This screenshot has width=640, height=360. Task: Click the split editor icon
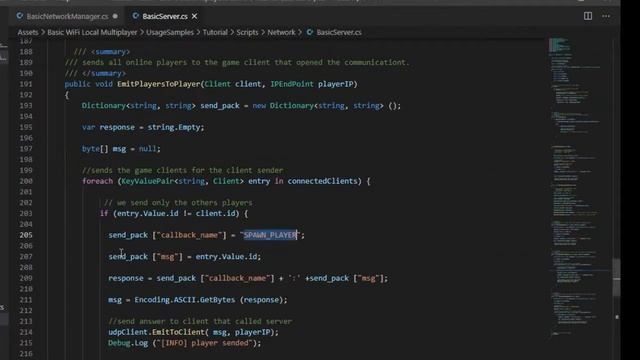(588, 16)
